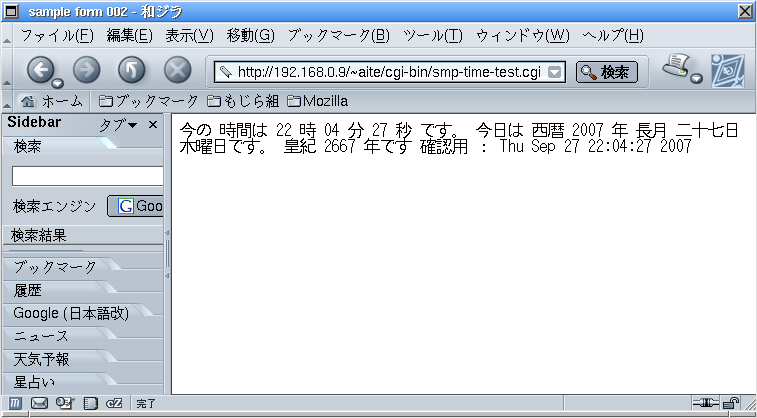Screen dimensions: 757x418
Task: Click the 完了 status bar text
Action: click(146, 403)
